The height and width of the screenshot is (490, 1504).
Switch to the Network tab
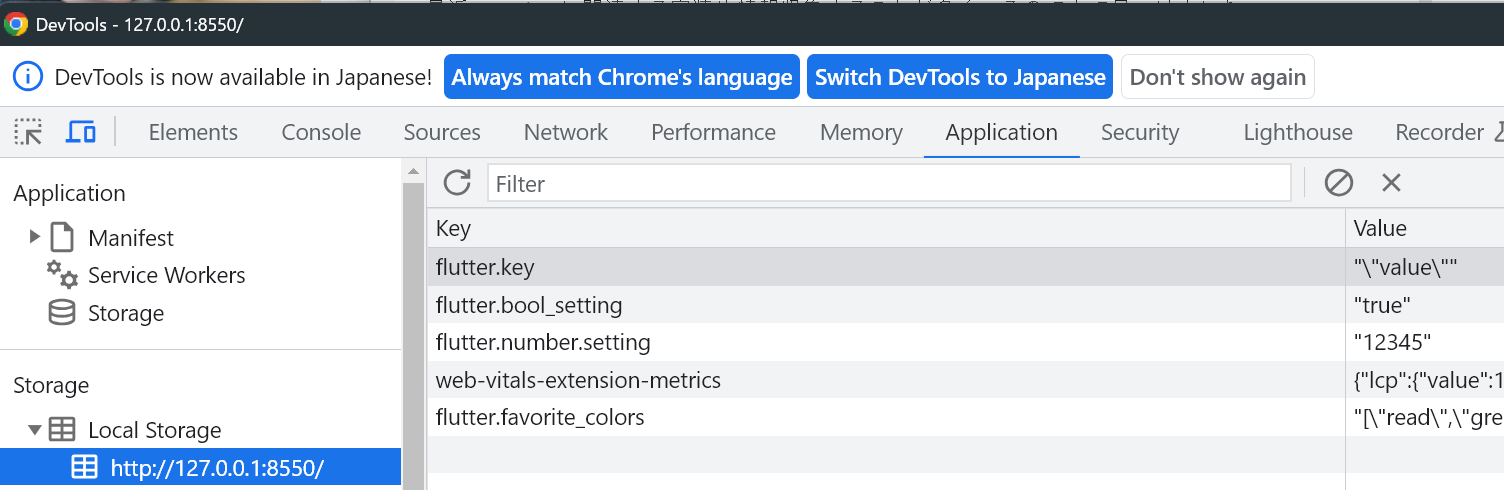tap(566, 132)
